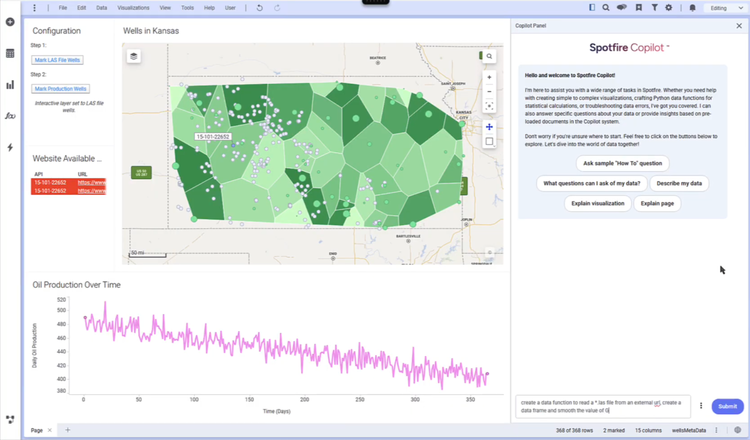The width and height of the screenshot is (750, 440).
Task: Click the 368 of 368 rows status
Action: coord(574,430)
